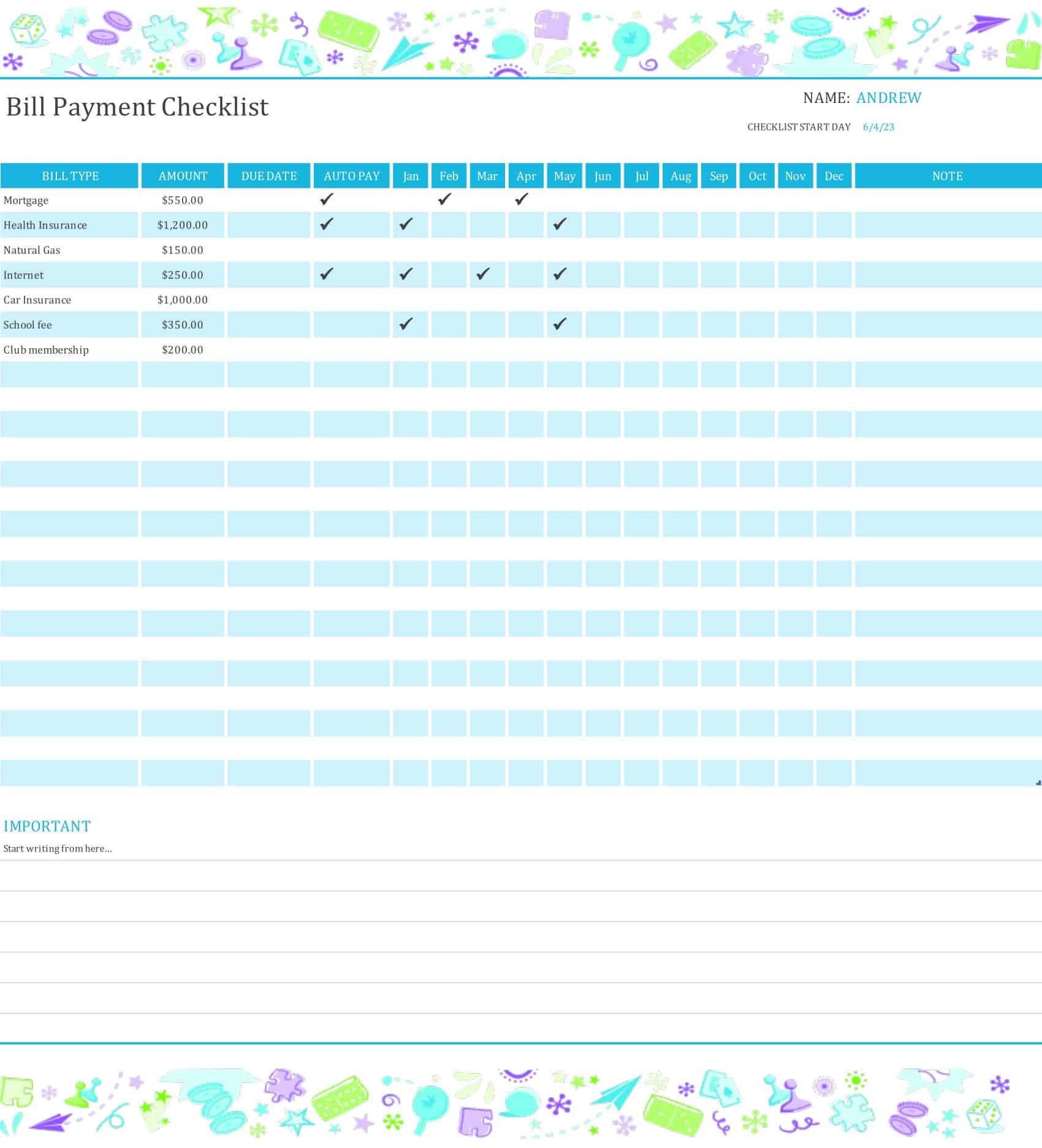The image size is (1042, 1148).
Task: Select the Car Insurance bill cell
Action: click(x=69, y=300)
